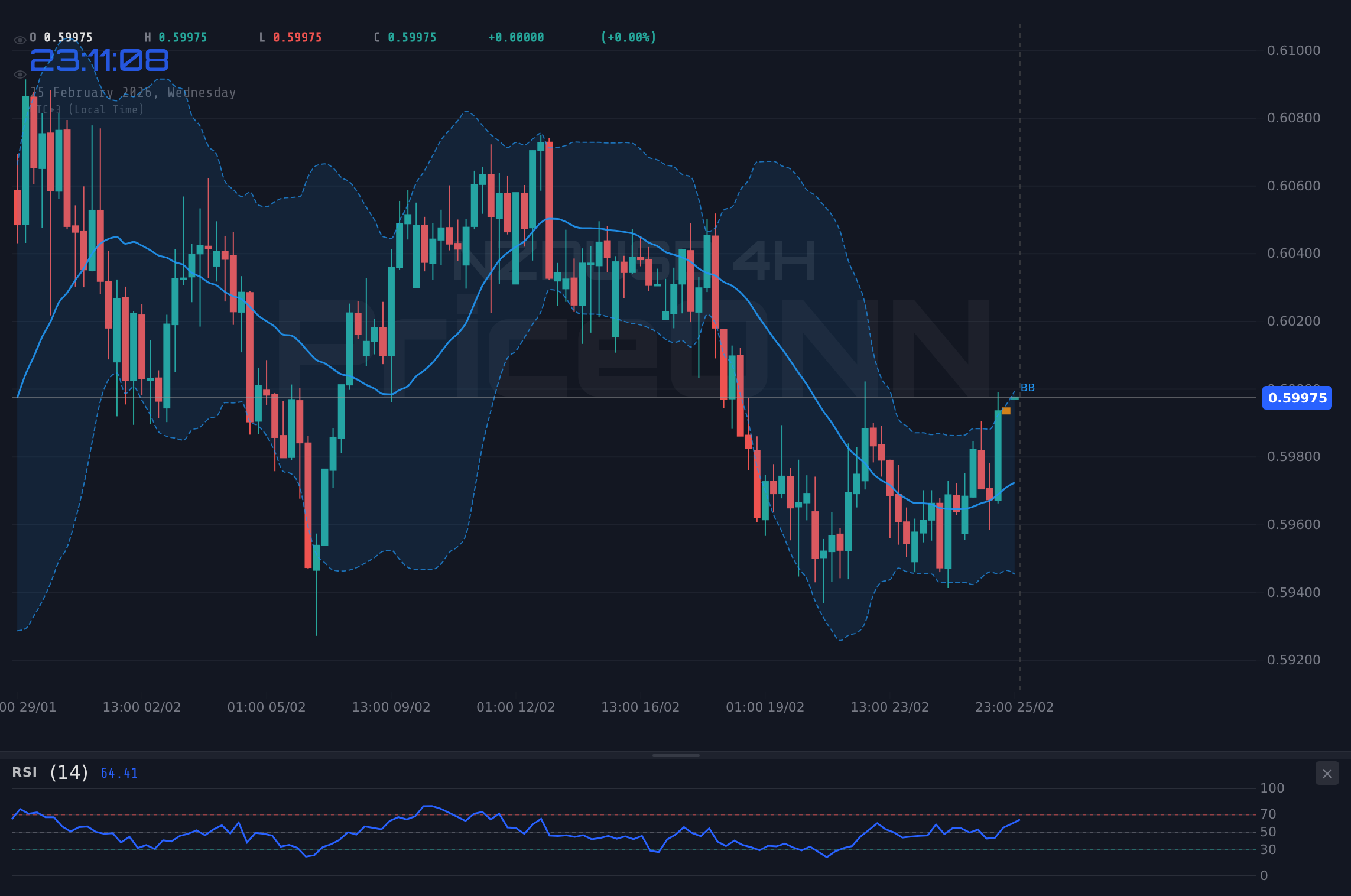
Task: Click the date text 25 February 2026, Wednesday
Action: pyautogui.click(x=134, y=92)
